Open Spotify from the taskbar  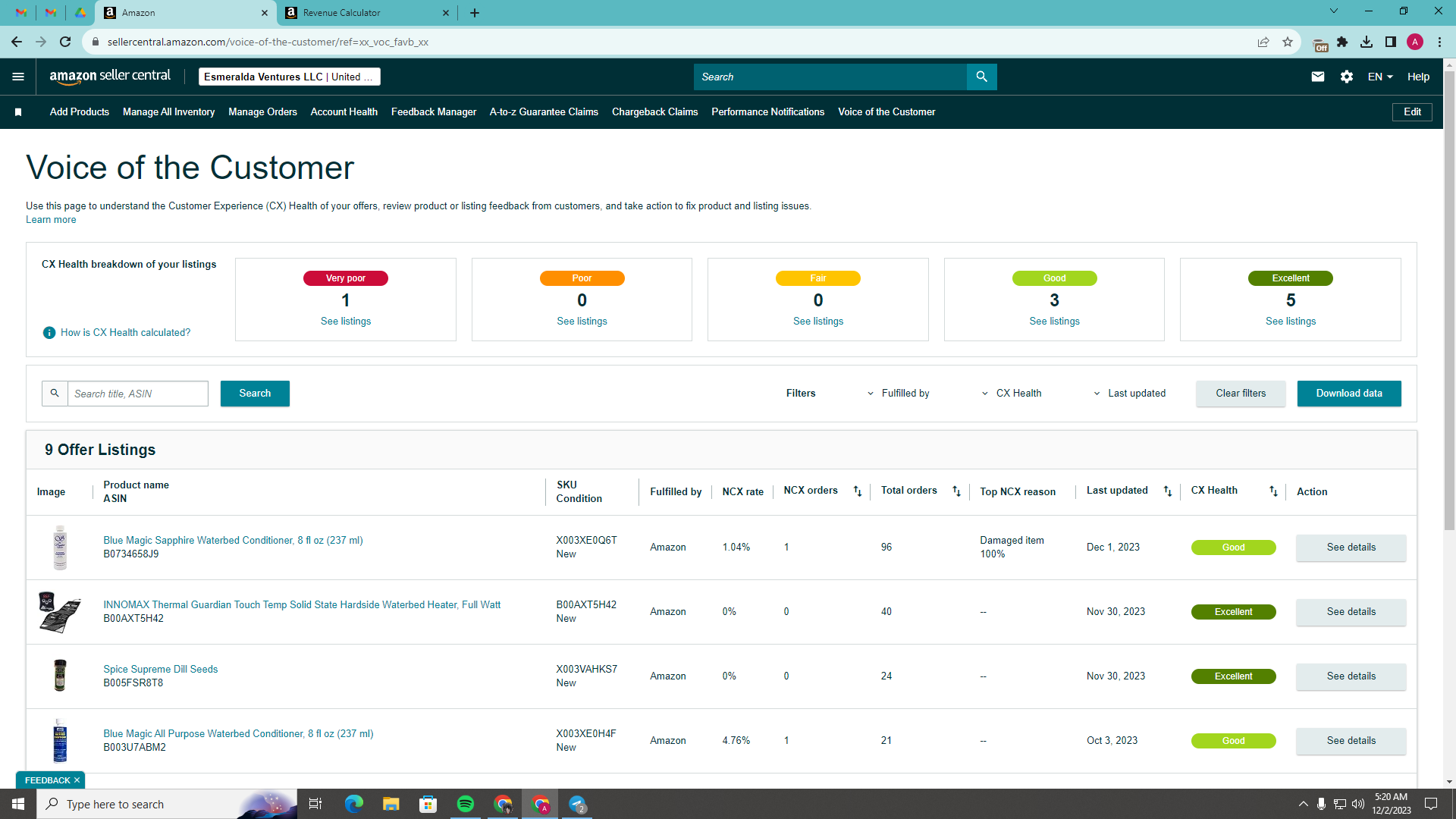[x=466, y=804]
